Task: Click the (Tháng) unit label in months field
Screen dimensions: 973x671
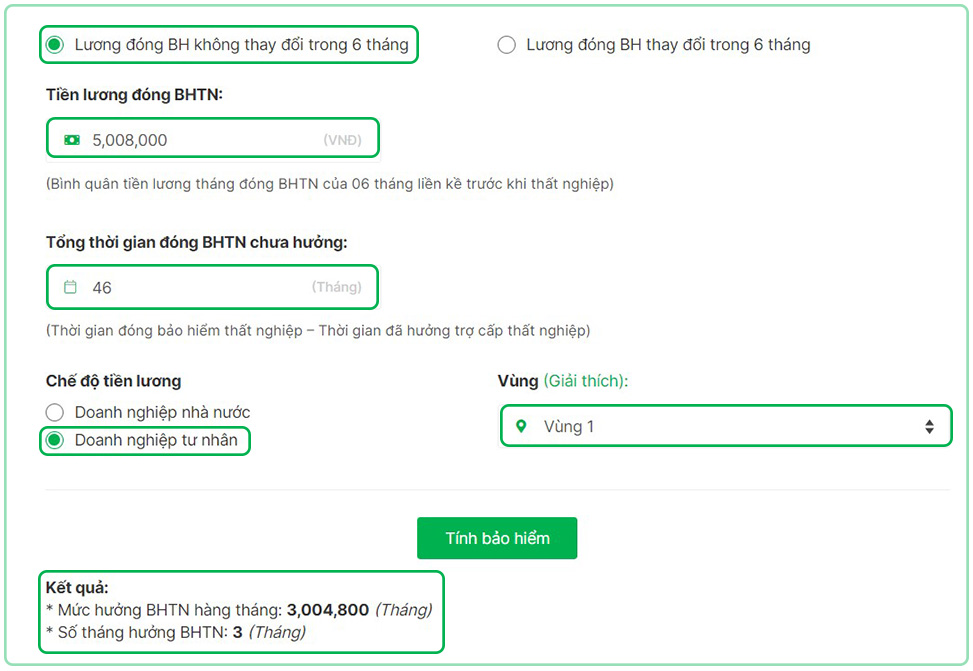Action: (339, 287)
